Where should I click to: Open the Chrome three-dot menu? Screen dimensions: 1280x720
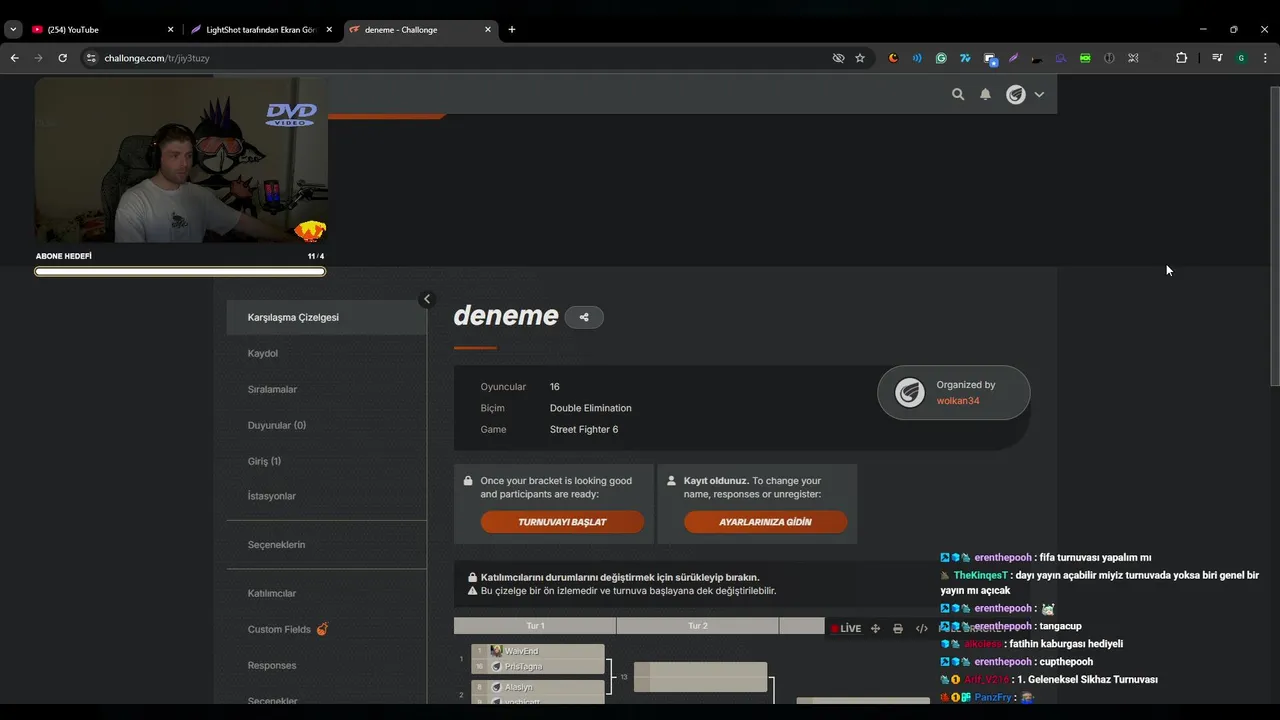coord(1265,58)
